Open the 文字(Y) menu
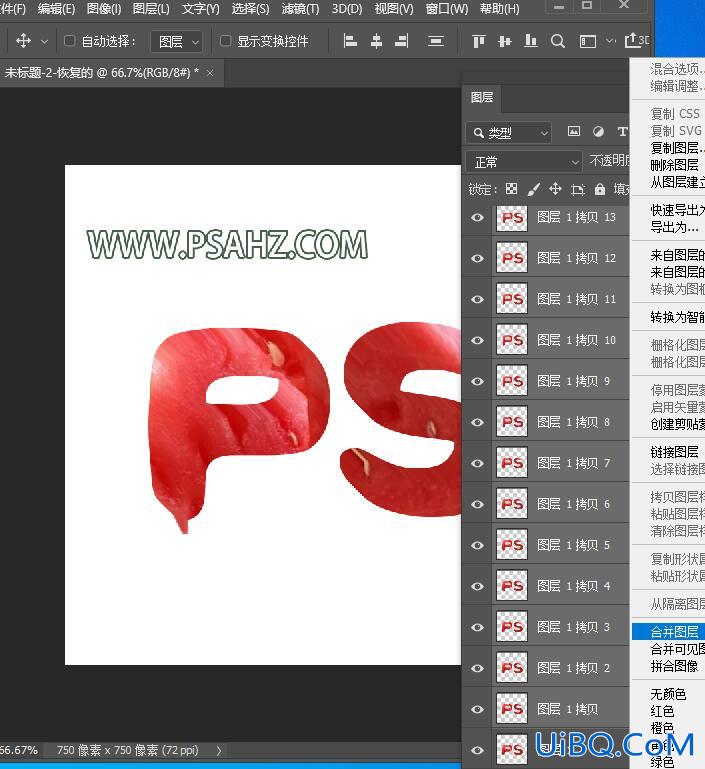Image resolution: width=705 pixels, height=769 pixels. (201, 8)
